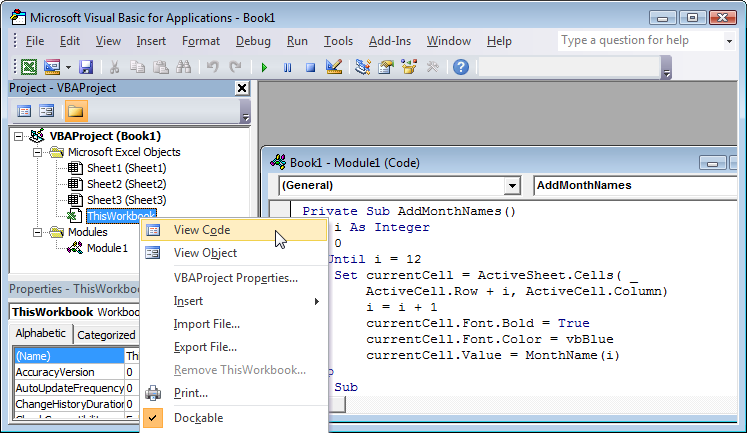Click the View Code icon in Project panel
The height and width of the screenshot is (433, 747).
pos(24,111)
